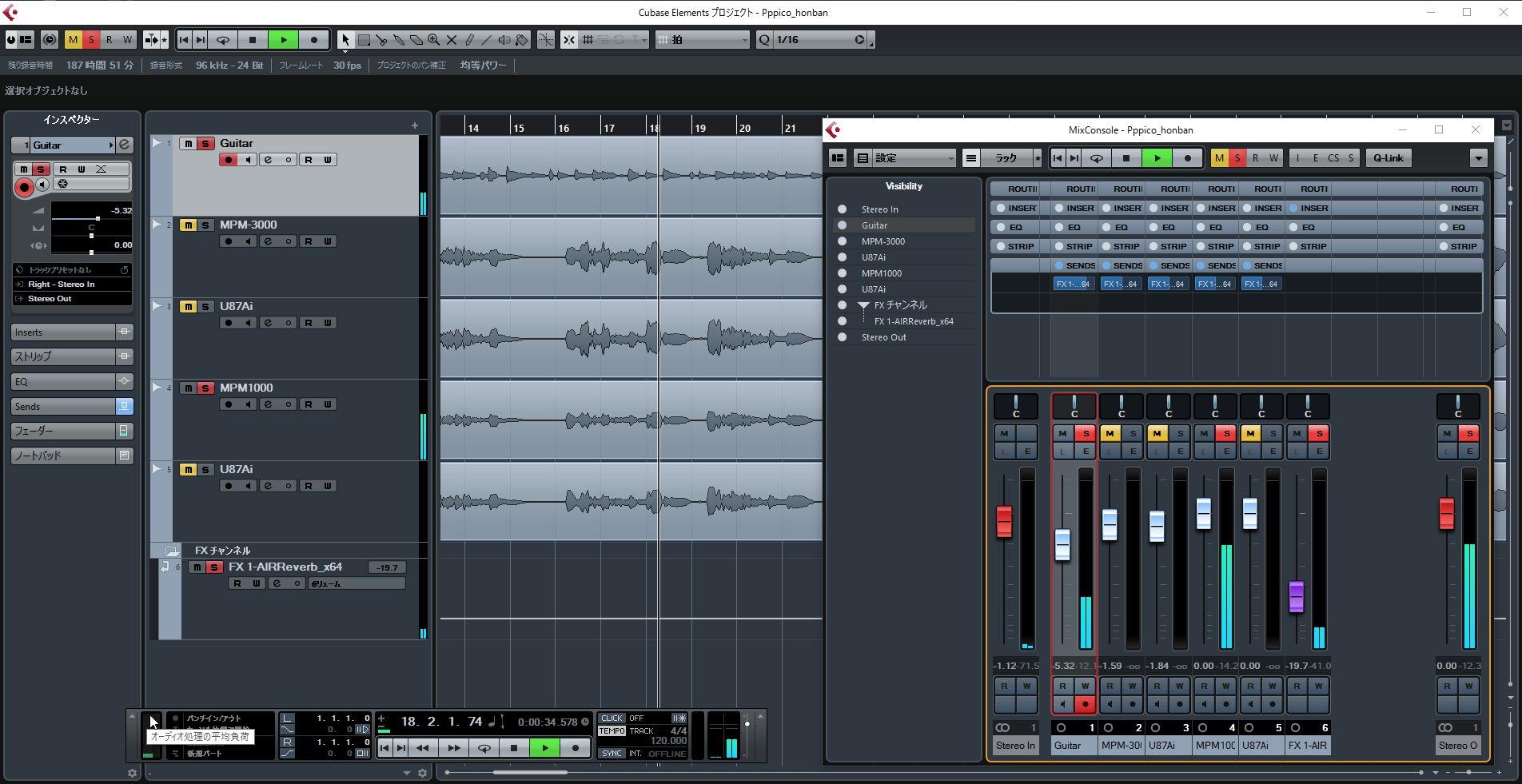The width and height of the screenshot is (1522, 784).
Task: Pick the Split scissors tool
Action: [x=381, y=40]
